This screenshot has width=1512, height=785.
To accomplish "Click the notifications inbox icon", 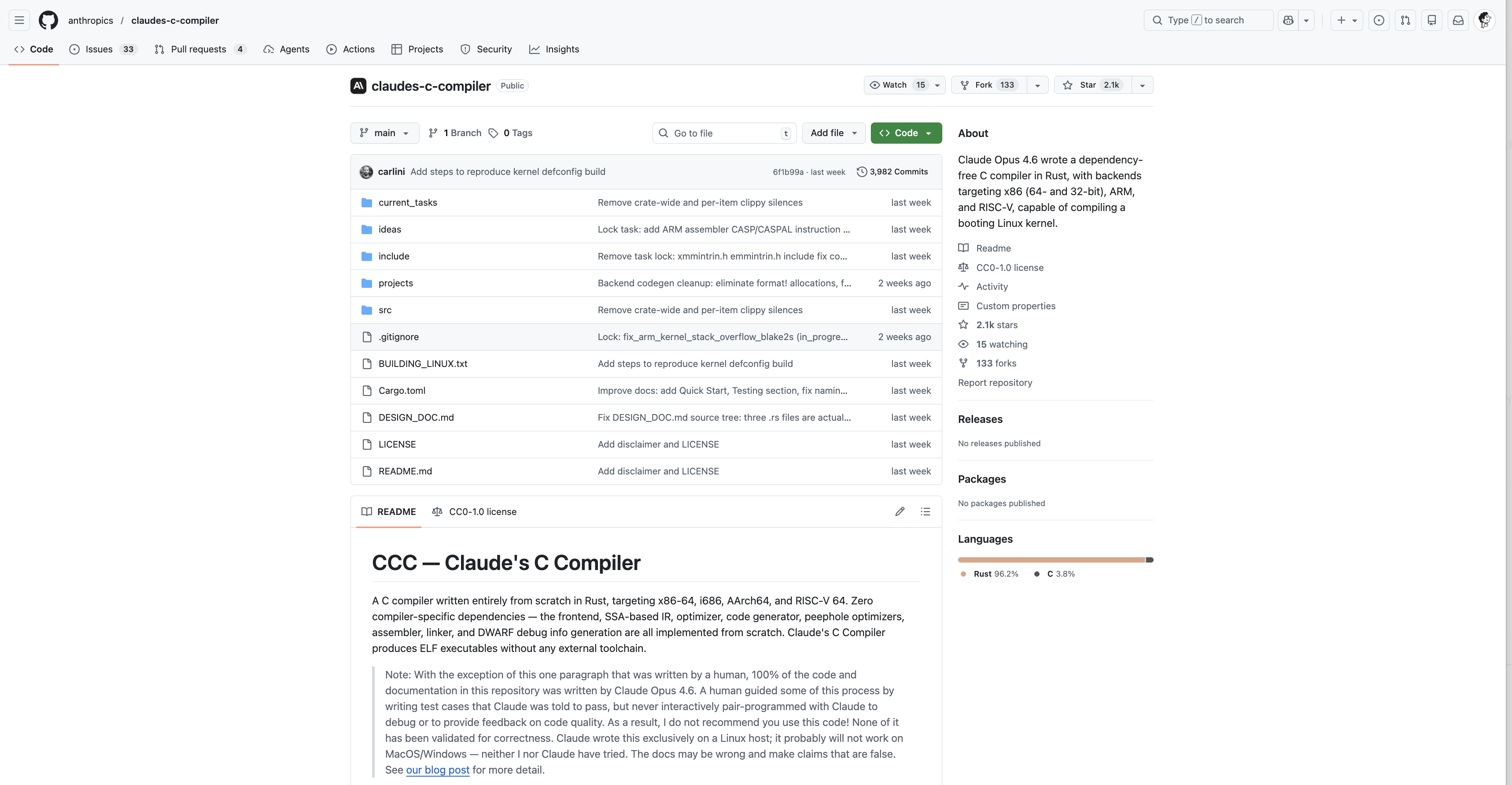I will [x=1458, y=20].
